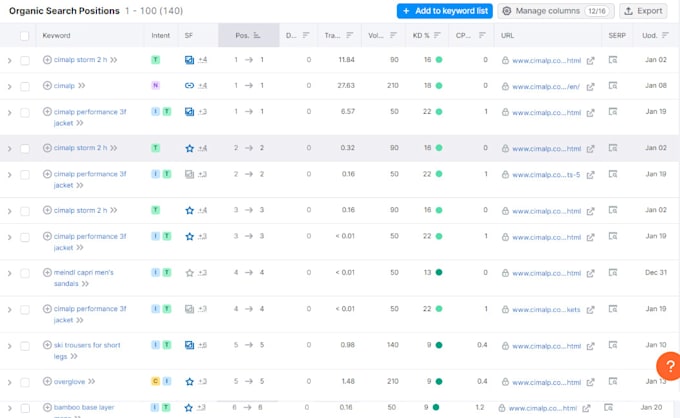680x418 pixels.
Task: Click the link SERP feature icon in 'cimalp' row
Action: point(190,85)
